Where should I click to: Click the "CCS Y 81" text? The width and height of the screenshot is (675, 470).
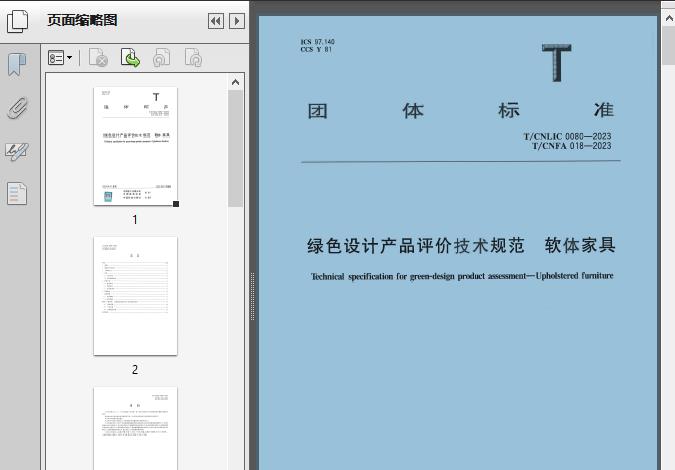coord(316,49)
